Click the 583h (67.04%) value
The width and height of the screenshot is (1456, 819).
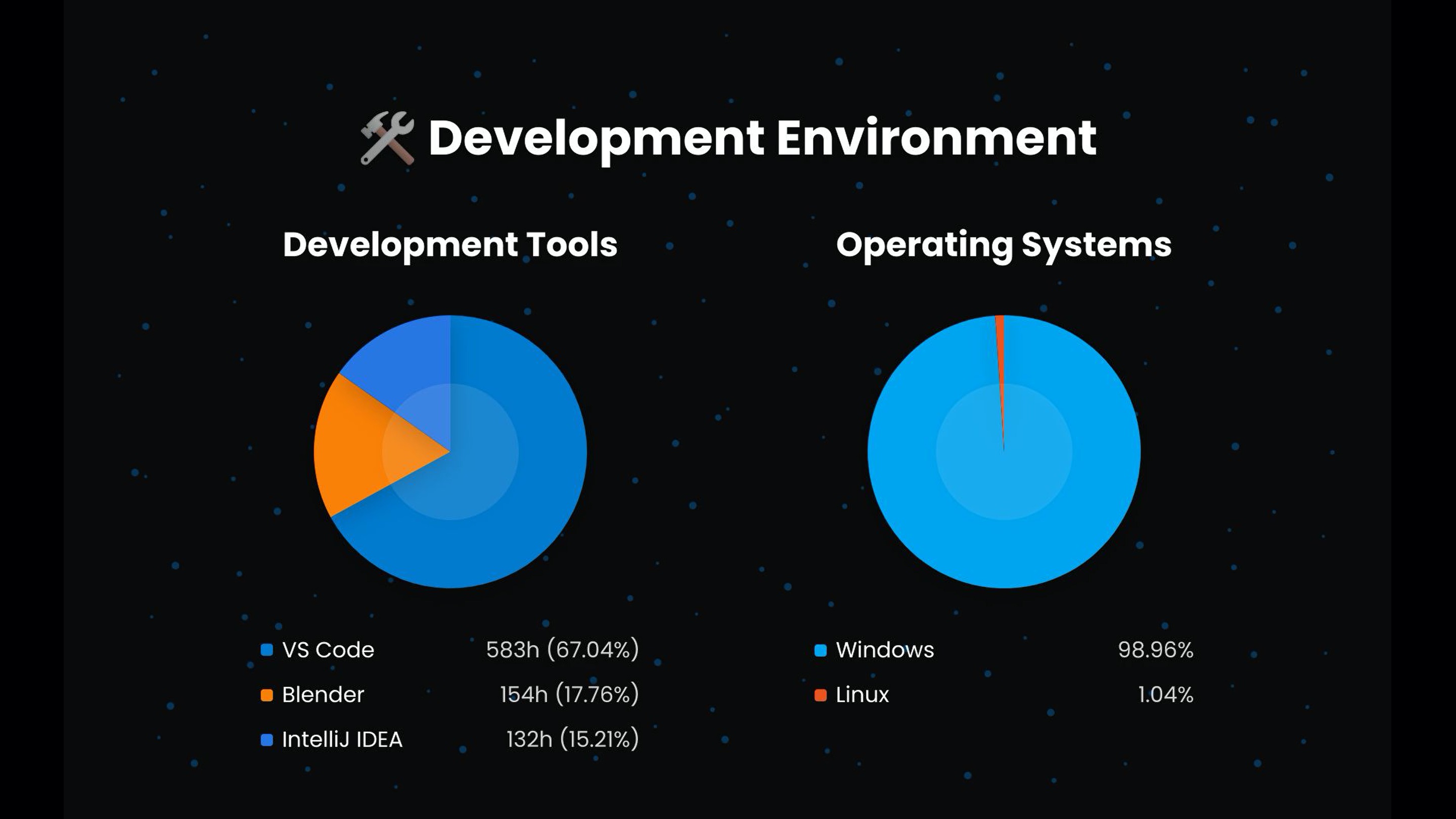pos(562,650)
